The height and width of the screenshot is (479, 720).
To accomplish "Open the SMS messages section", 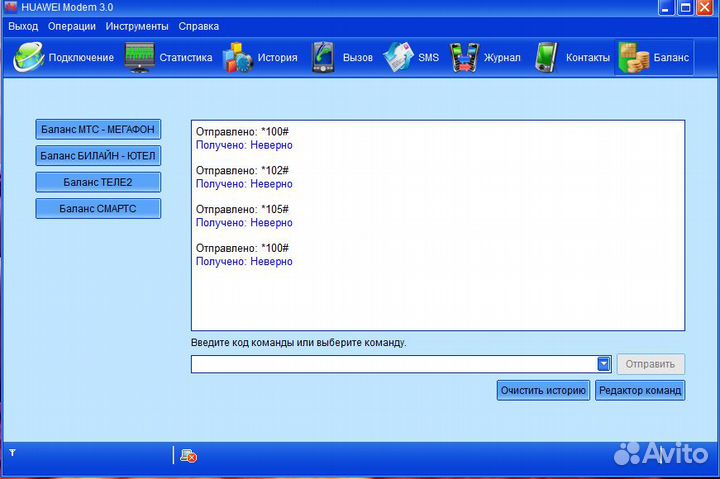I will (411, 58).
